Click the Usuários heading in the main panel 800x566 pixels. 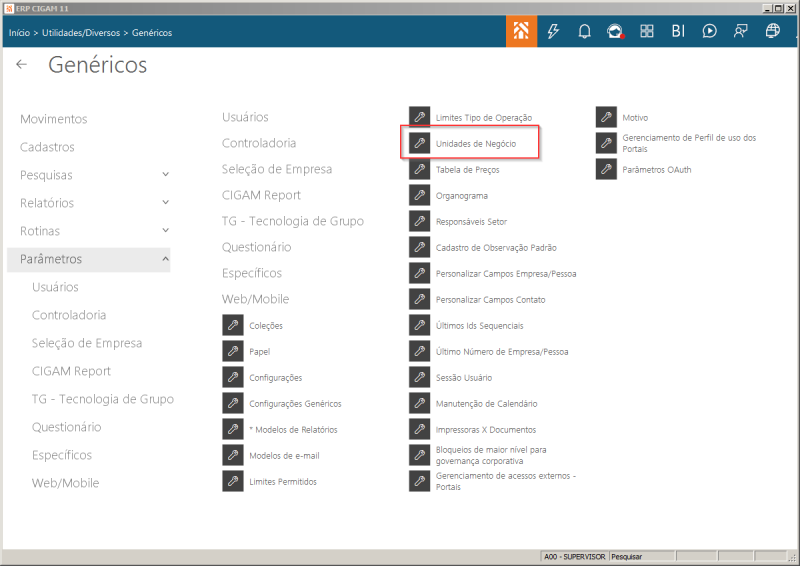tap(245, 117)
